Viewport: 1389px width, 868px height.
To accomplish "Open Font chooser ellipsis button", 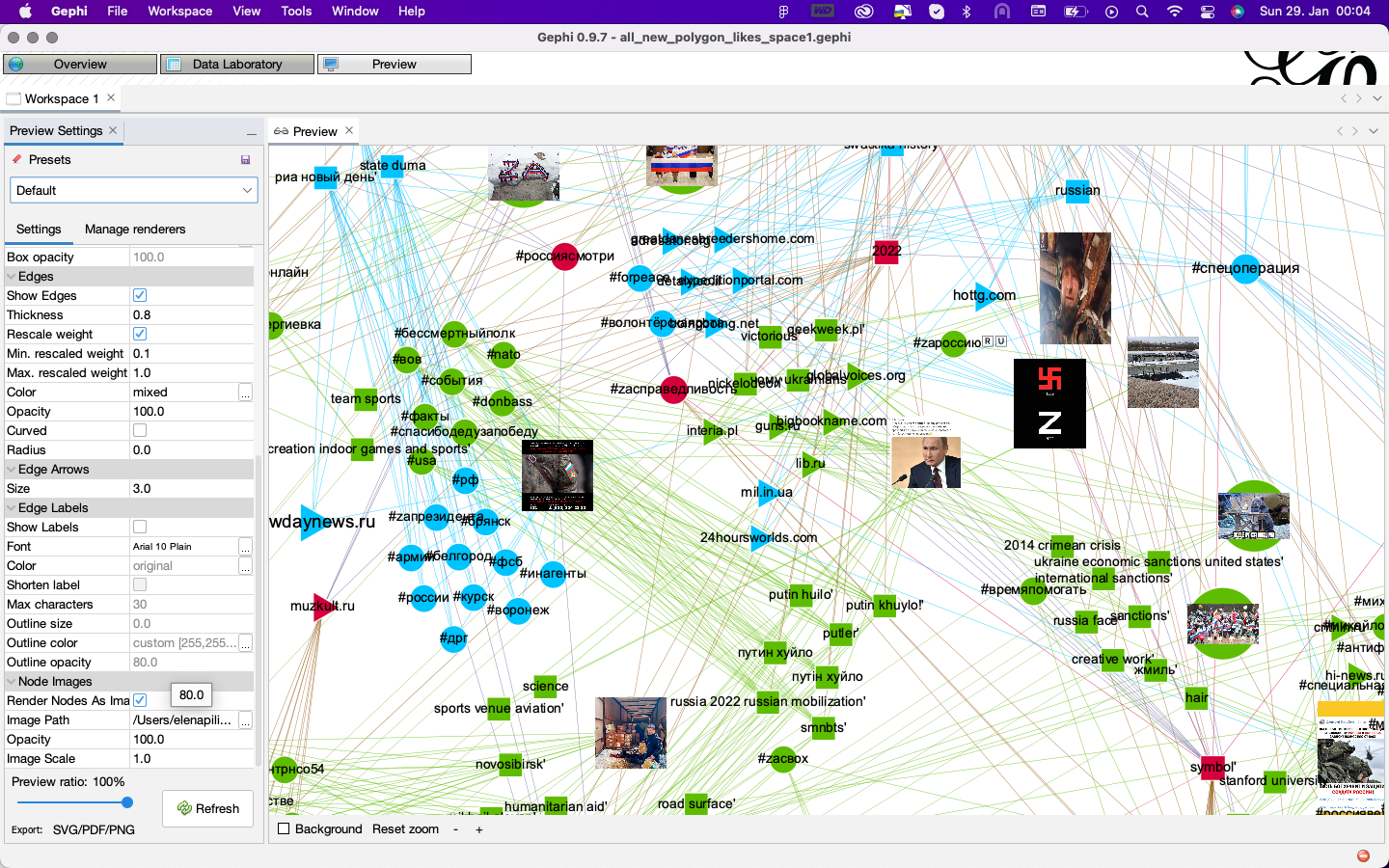I will (246, 547).
